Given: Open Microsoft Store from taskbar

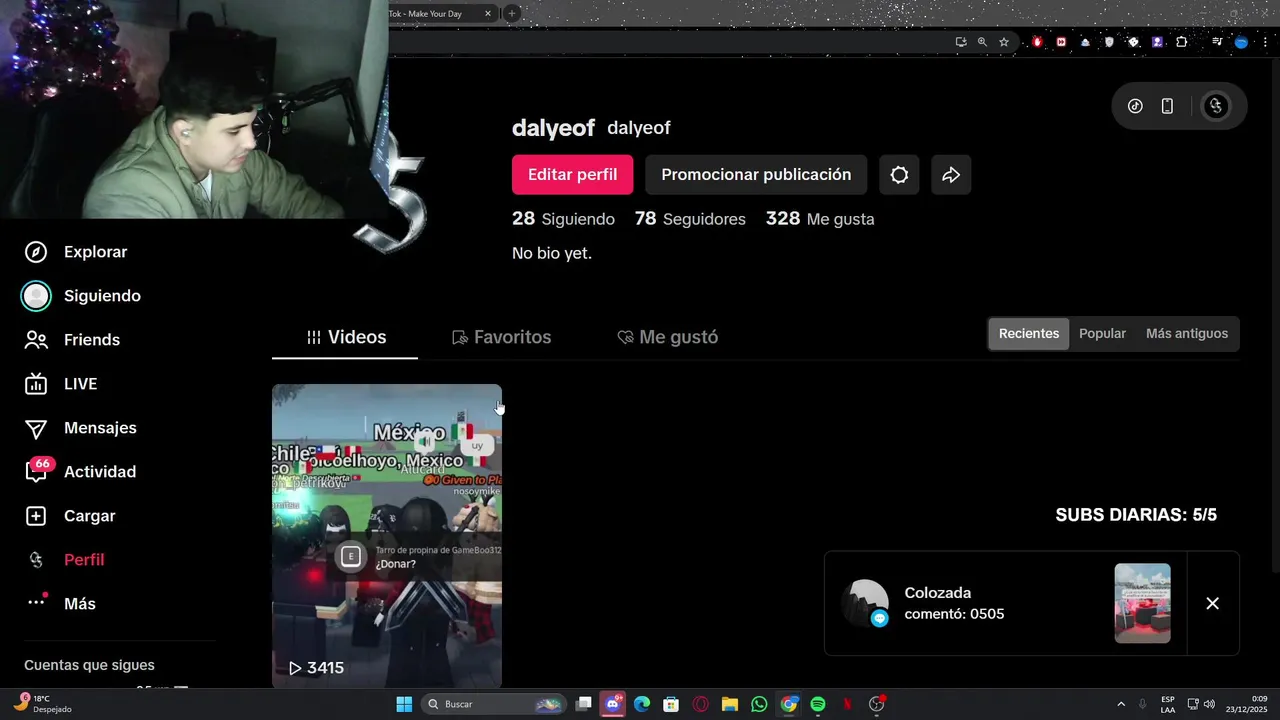Looking at the screenshot, I should (671, 704).
